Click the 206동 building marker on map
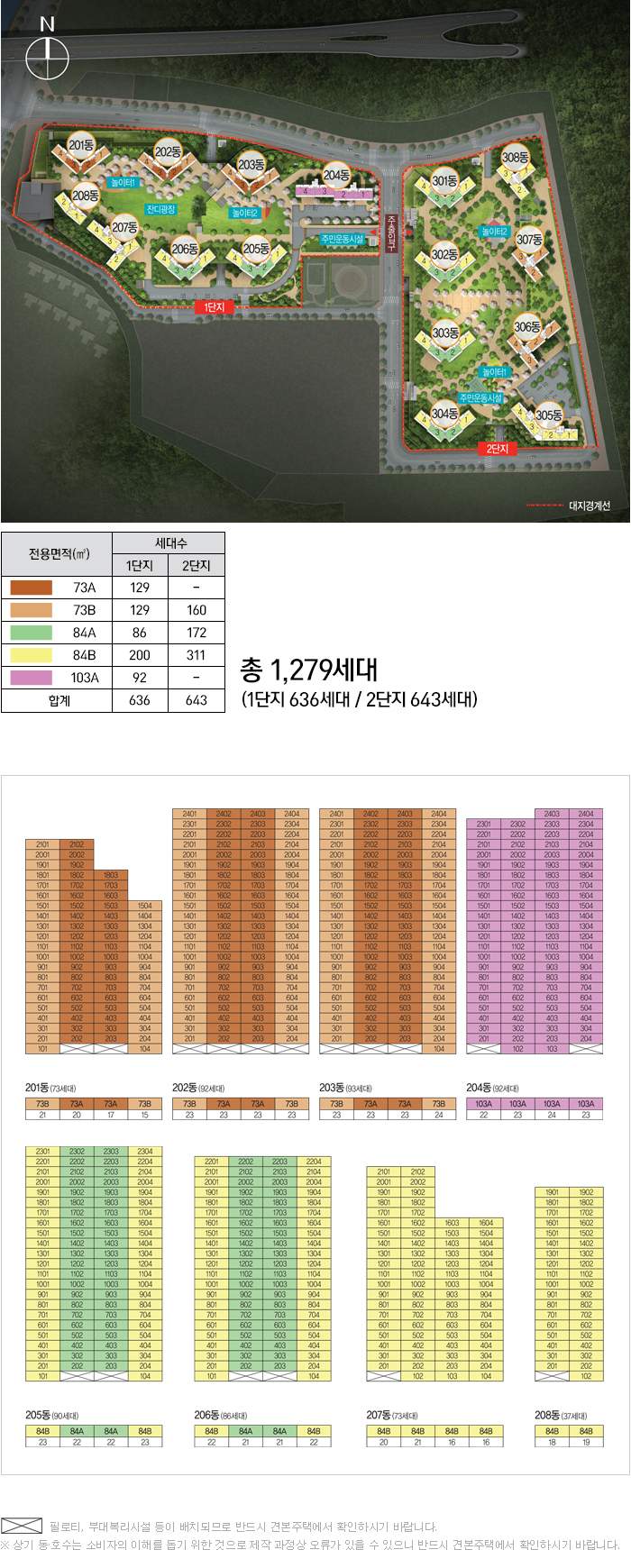 [185, 249]
